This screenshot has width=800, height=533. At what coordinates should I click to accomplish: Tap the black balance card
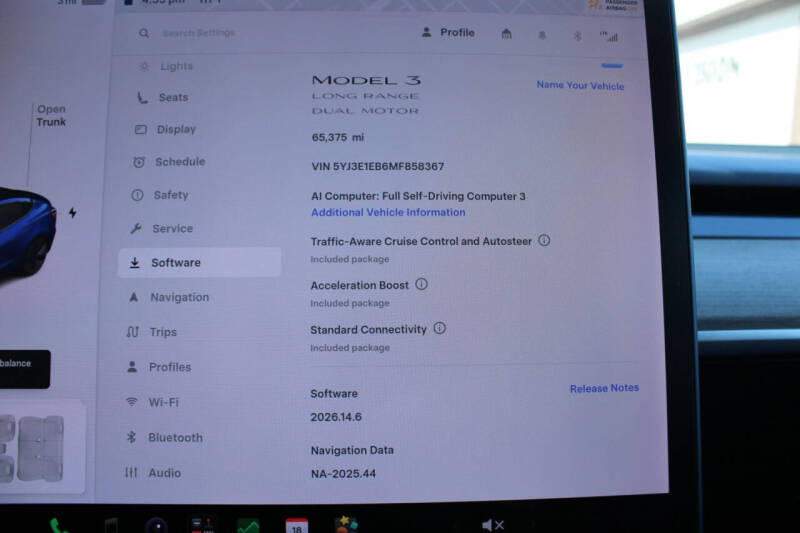24,369
